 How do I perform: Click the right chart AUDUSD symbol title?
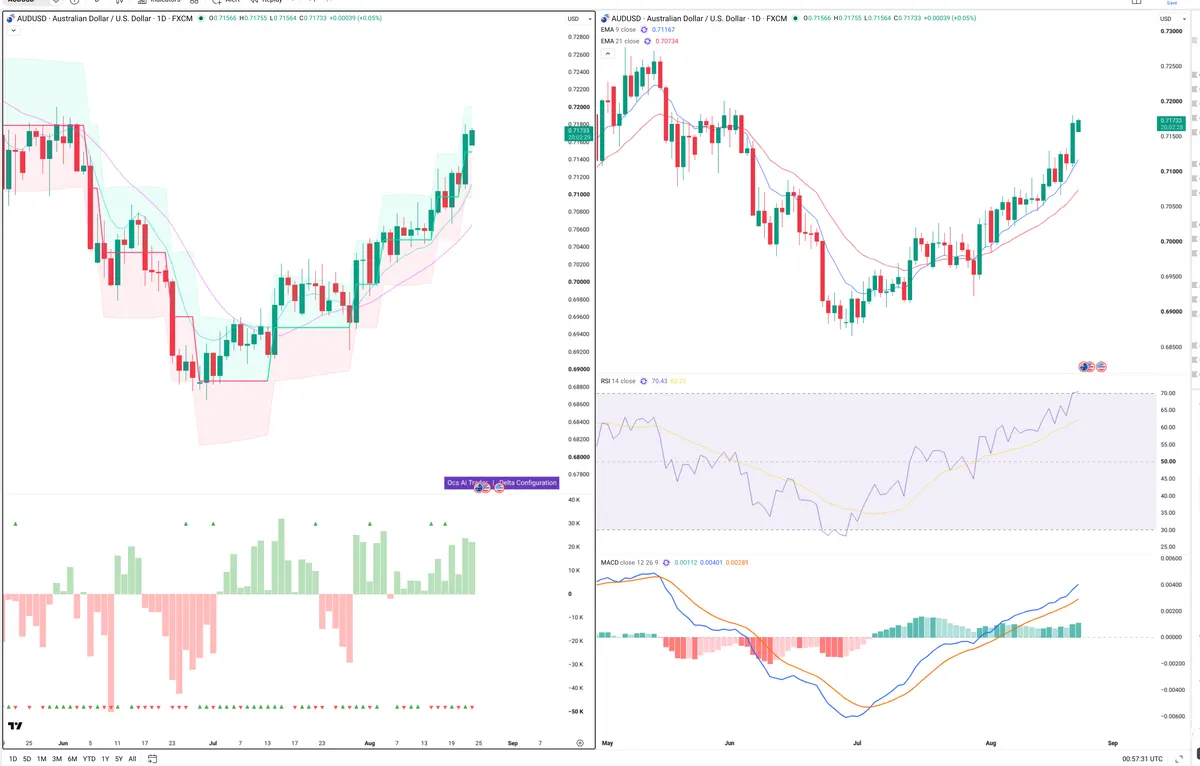(699, 18)
